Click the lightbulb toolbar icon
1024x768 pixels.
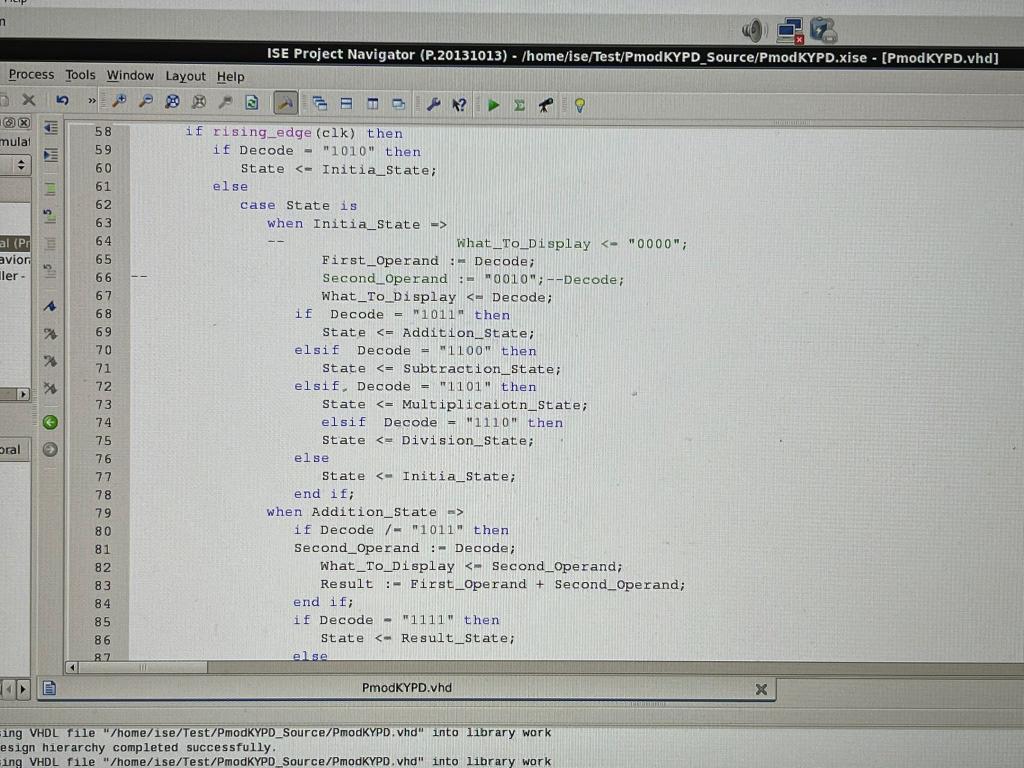(580, 104)
